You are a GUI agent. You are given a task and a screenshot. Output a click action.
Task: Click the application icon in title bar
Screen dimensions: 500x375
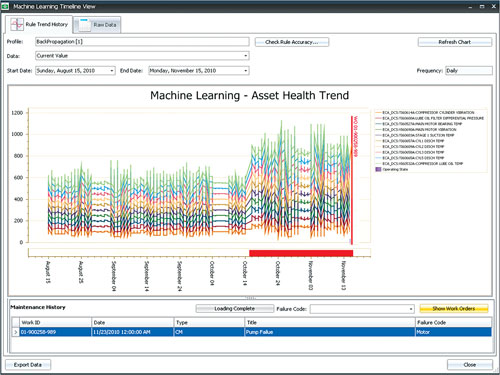point(5,6)
